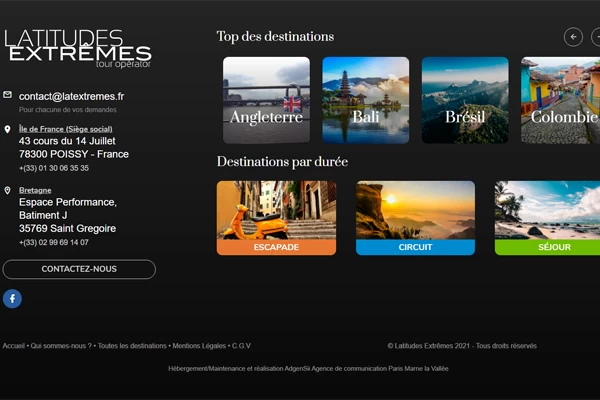Go to Accueil footer link

click(13, 346)
